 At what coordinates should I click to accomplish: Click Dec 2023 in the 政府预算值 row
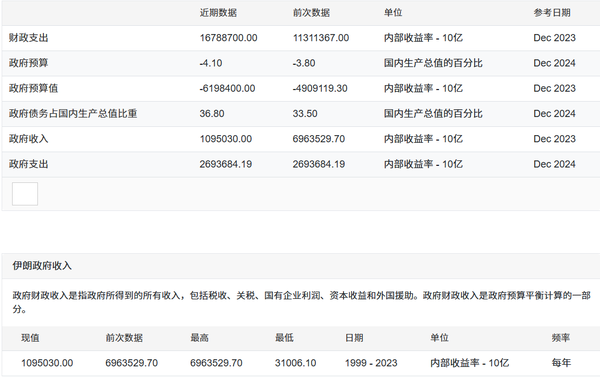click(x=554, y=88)
